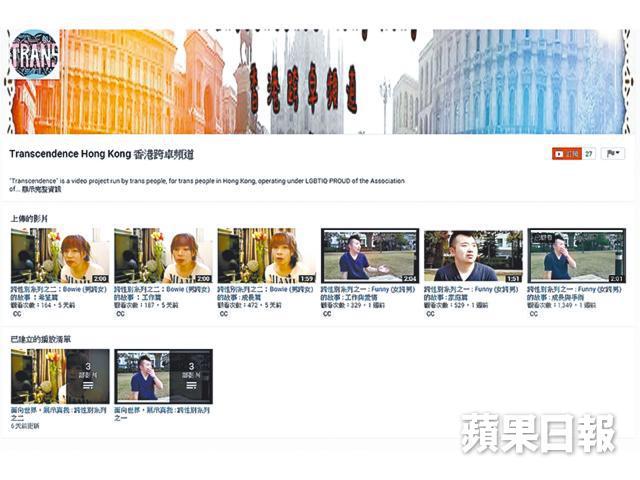Click the TRANS channel avatar logo

[35, 54]
